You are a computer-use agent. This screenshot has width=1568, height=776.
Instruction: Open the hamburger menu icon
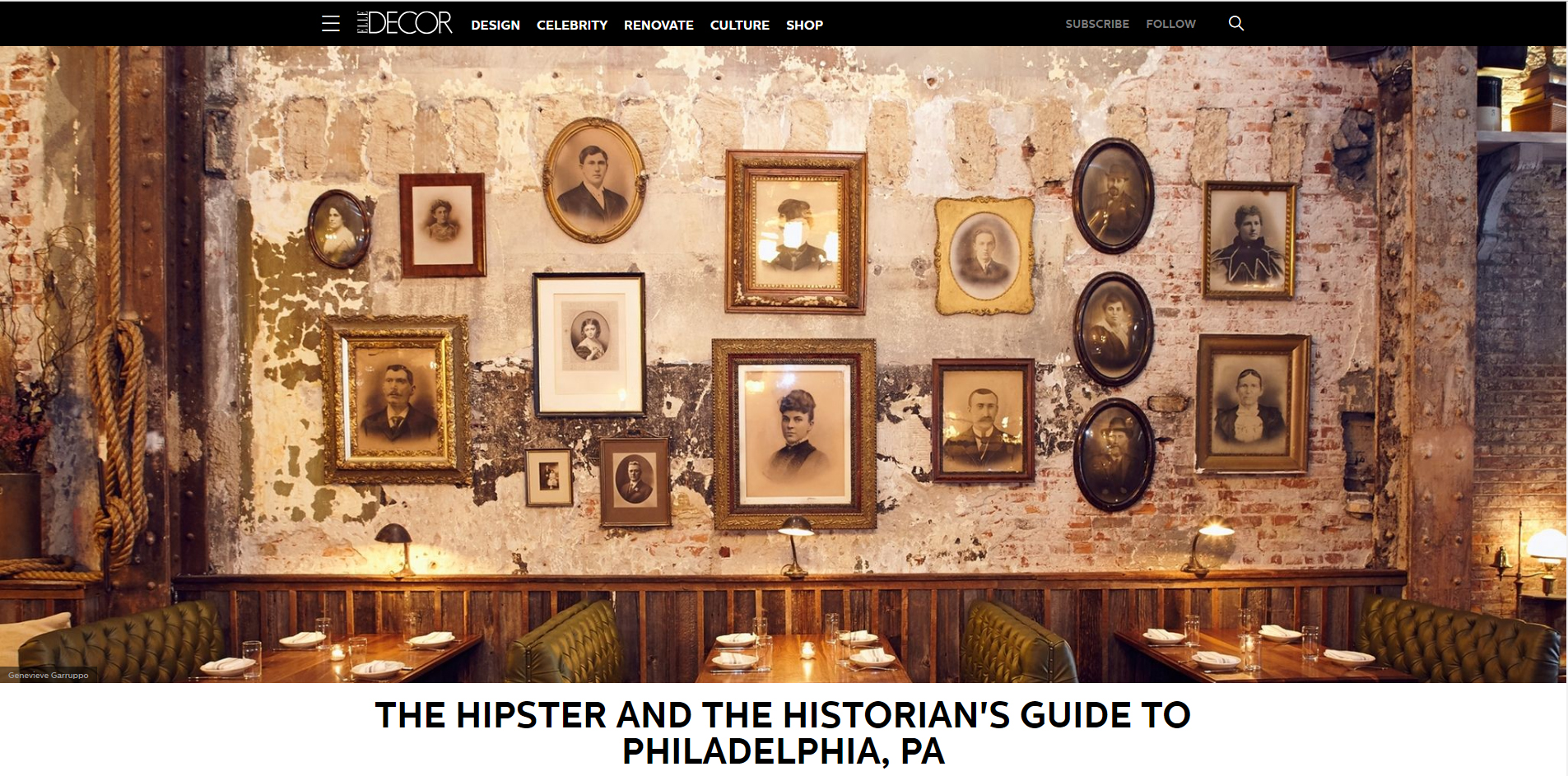click(x=331, y=24)
